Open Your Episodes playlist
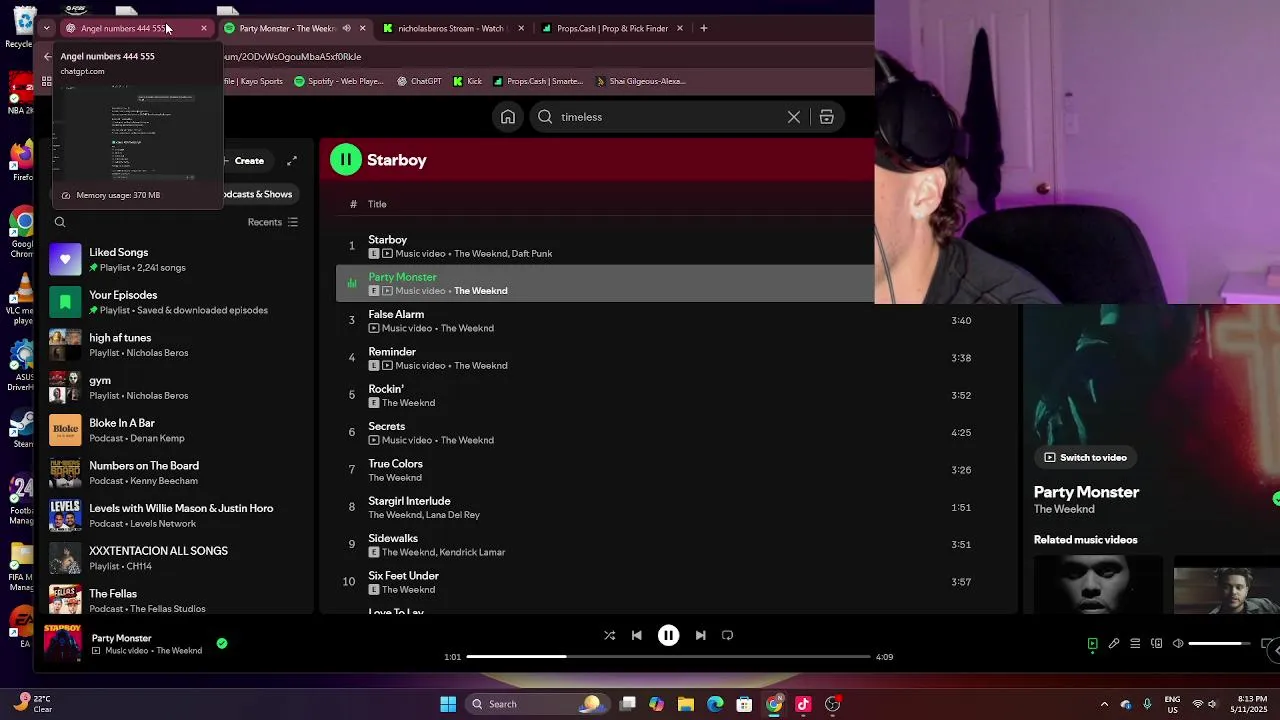This screenshot has height=720, width=1280. coord(177,302)
